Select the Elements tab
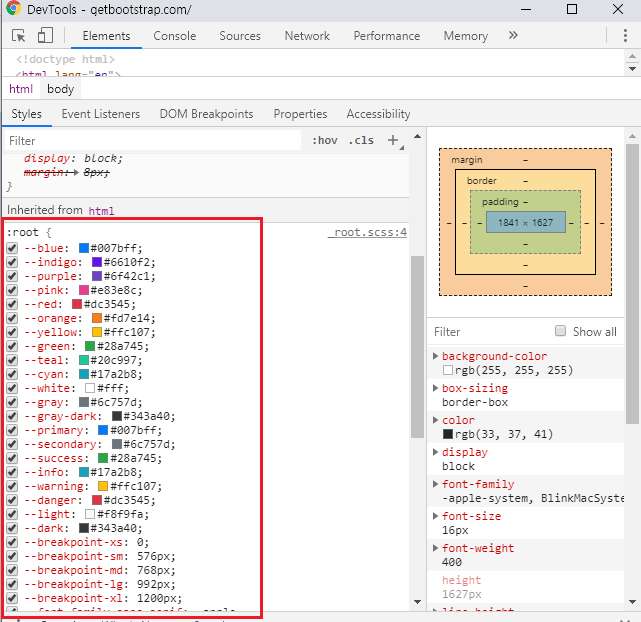This screenshot has width=641, height=622. 106,36
